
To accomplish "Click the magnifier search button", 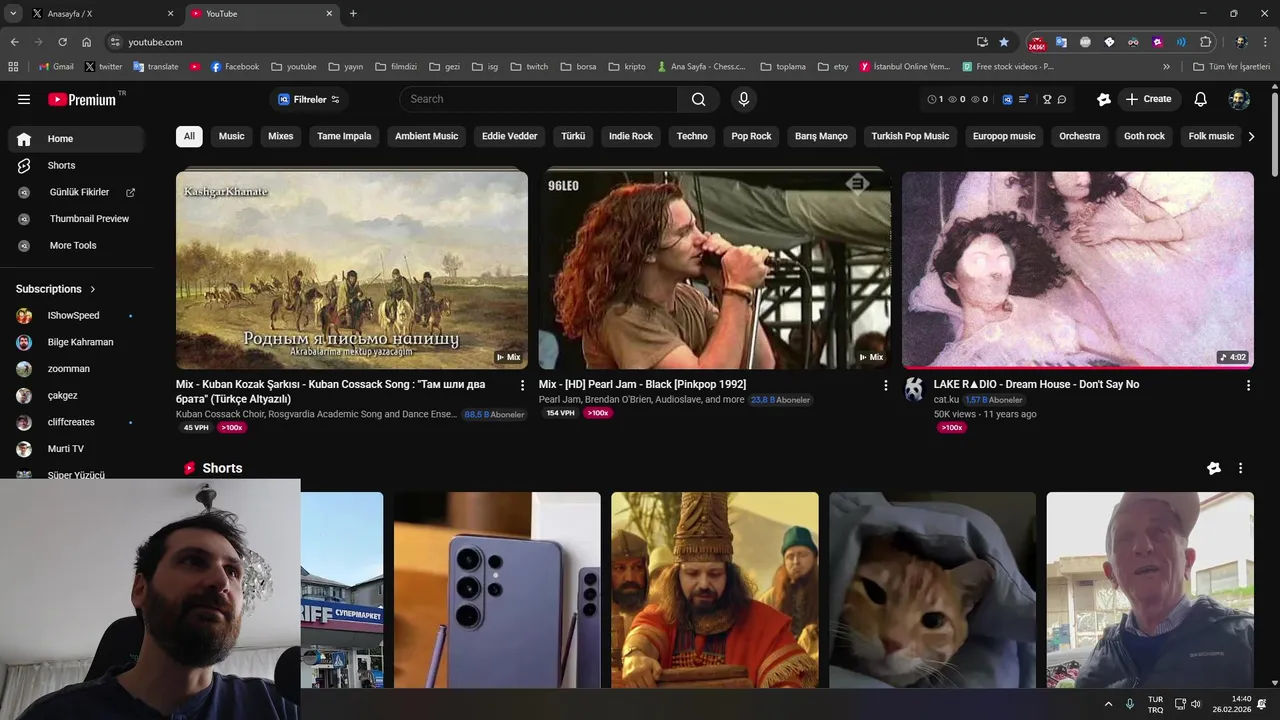I will click(x=698, y=99).
